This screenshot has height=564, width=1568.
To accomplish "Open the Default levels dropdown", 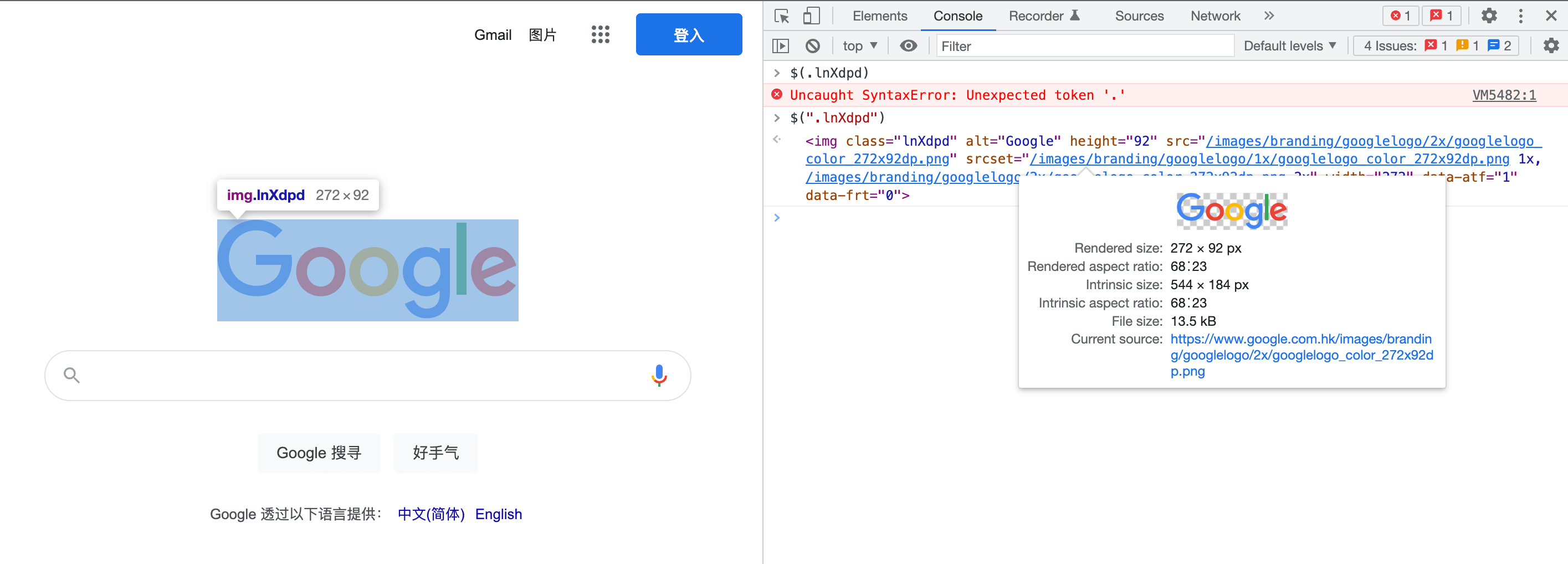I will [x=1289, y=45].
